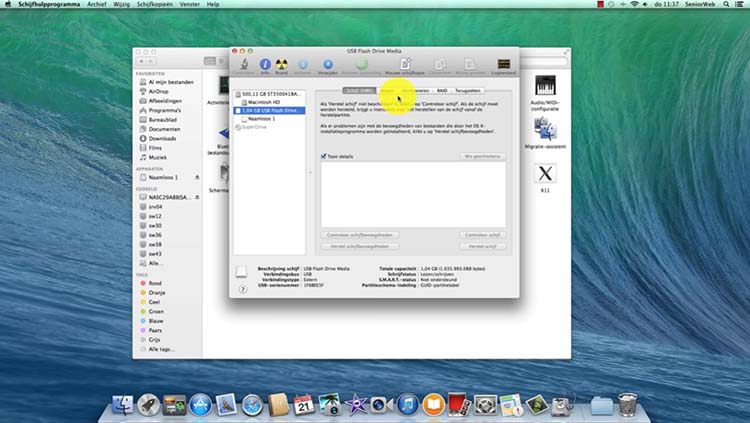Switch to the Terugzetten tab
This screenshot has width=750, height=423.
(x=467, y=90)
